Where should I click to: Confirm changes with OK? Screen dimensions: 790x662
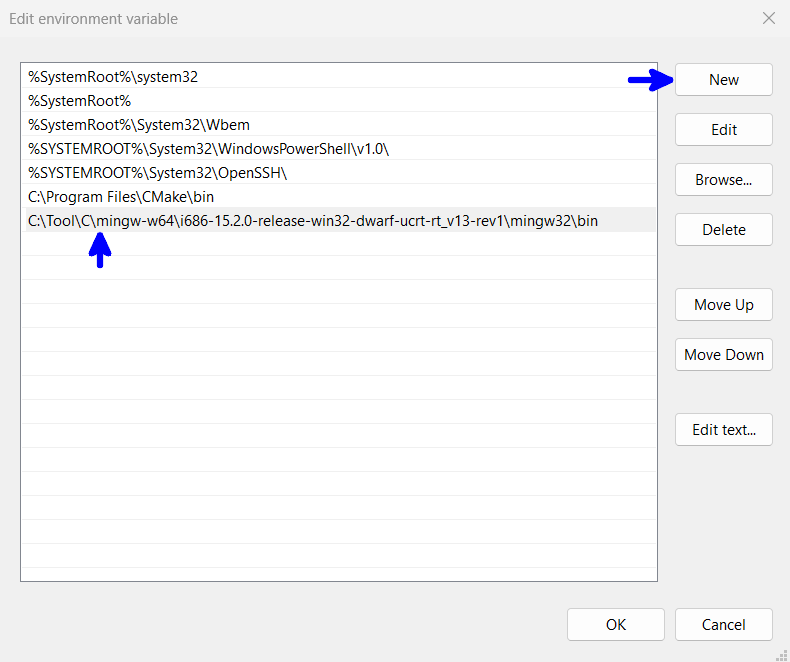point(616,625)
